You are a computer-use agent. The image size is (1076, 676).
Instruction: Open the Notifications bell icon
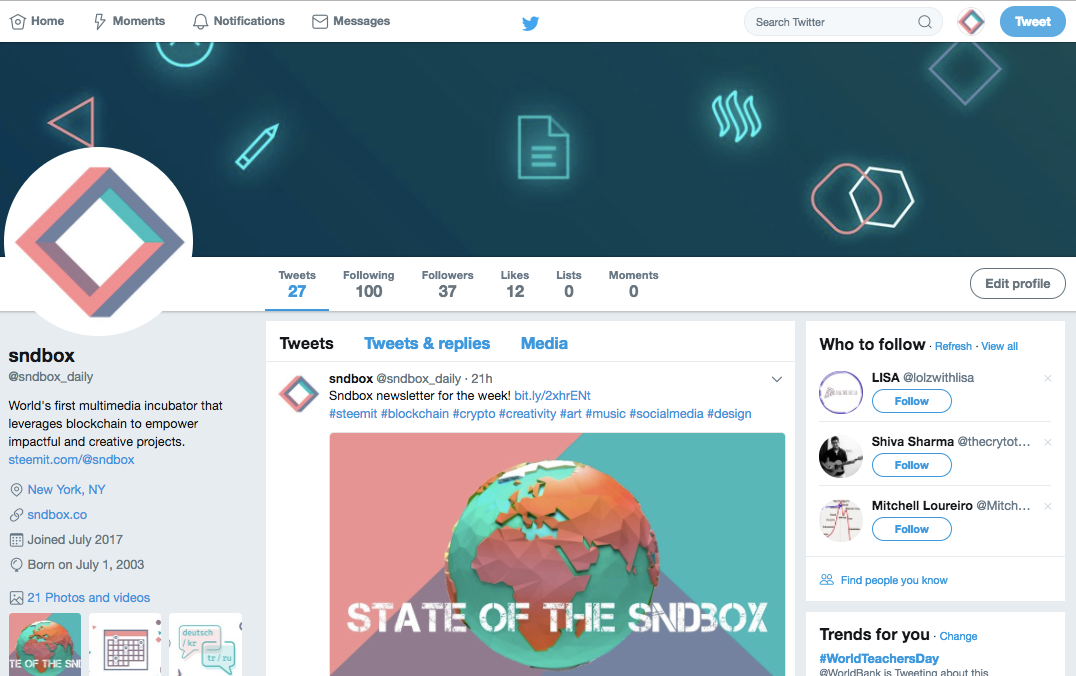(x=200, y=22)
